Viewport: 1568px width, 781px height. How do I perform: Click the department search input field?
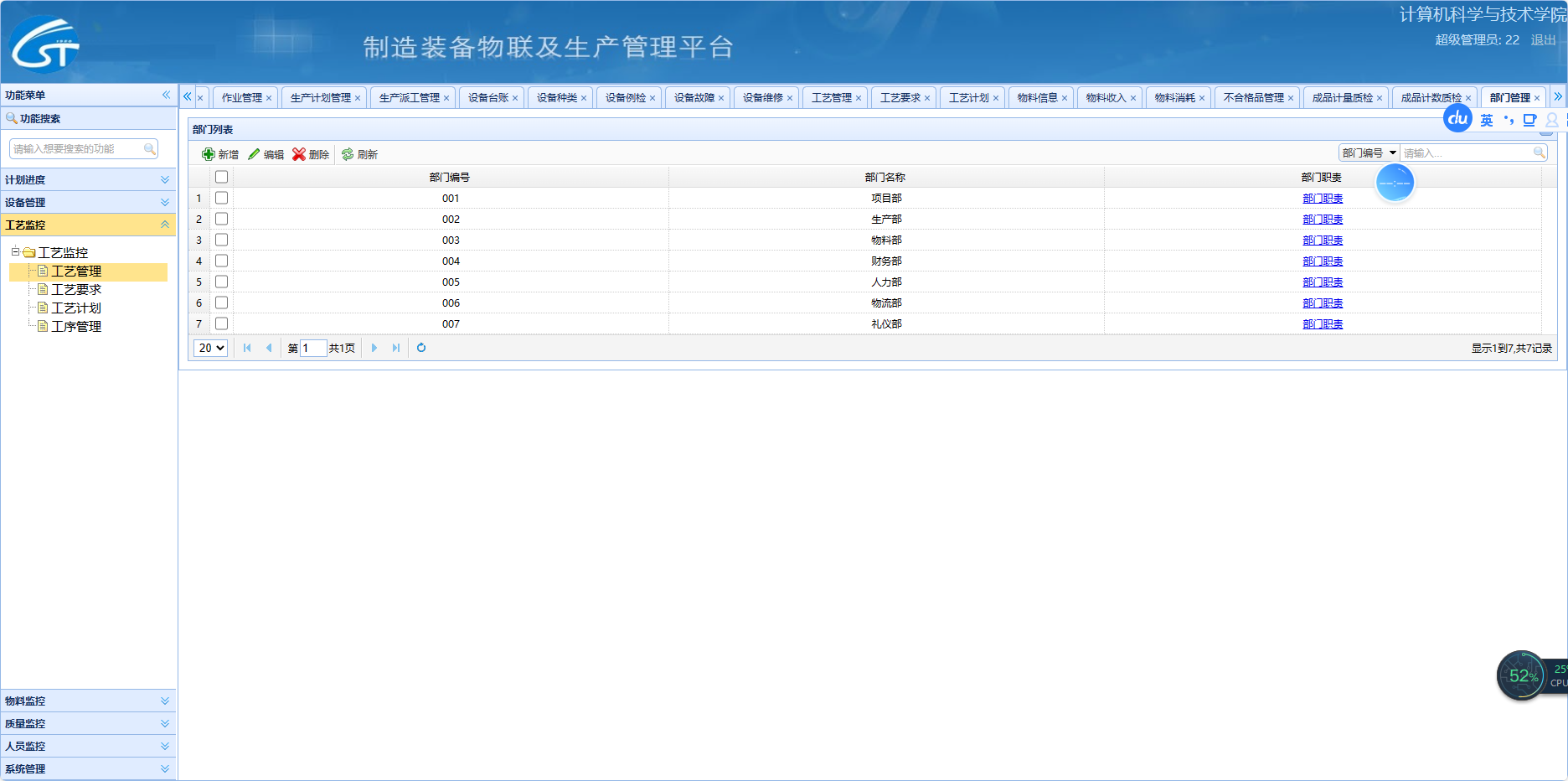point(1466,153)
